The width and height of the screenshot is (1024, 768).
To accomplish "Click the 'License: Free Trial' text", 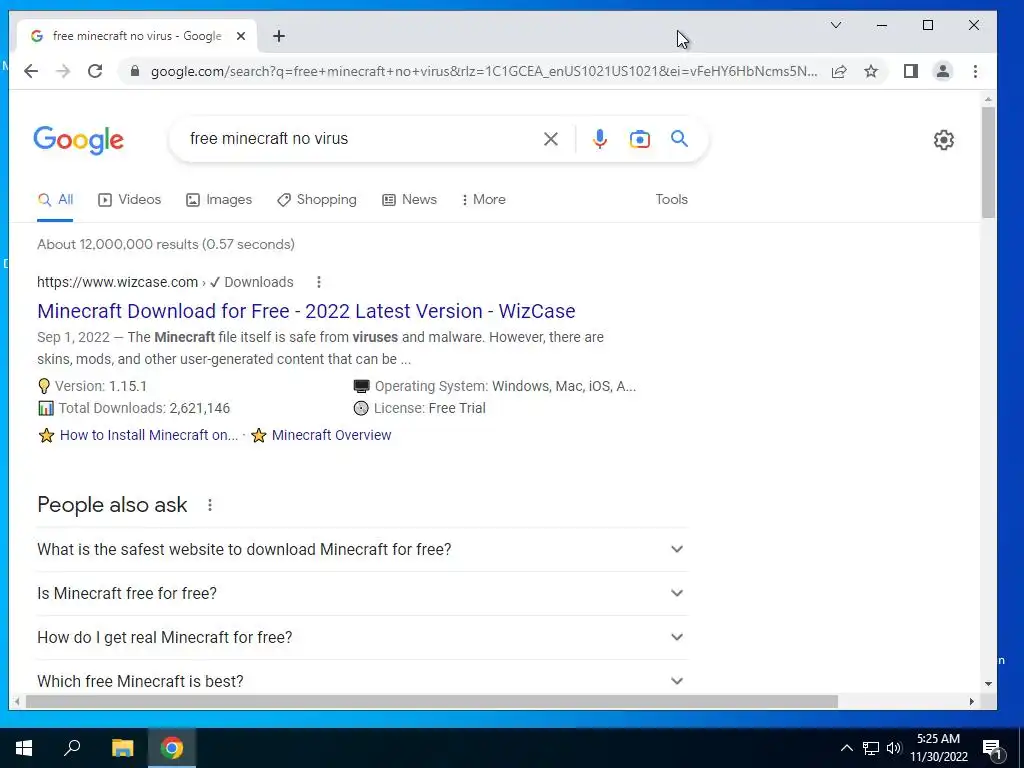I will point(430,409).
